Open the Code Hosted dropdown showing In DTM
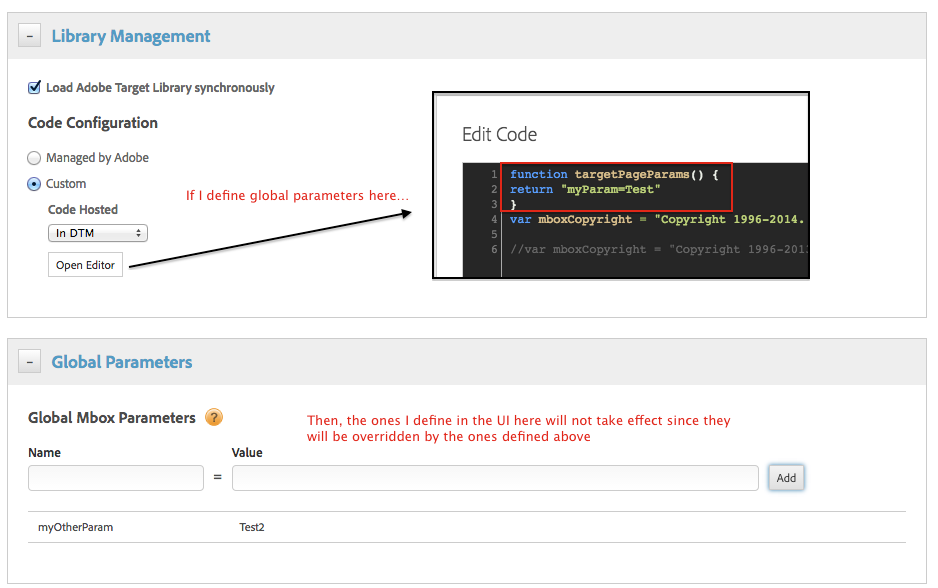This screenshot has width=938, height=588. click(97, 232)
